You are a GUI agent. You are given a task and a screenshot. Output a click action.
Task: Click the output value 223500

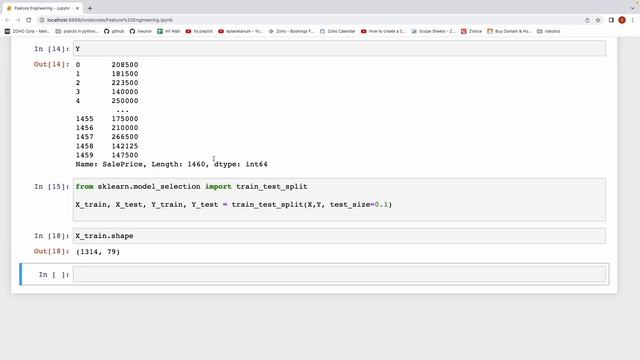pyautogui.click(x=125, y=82)
